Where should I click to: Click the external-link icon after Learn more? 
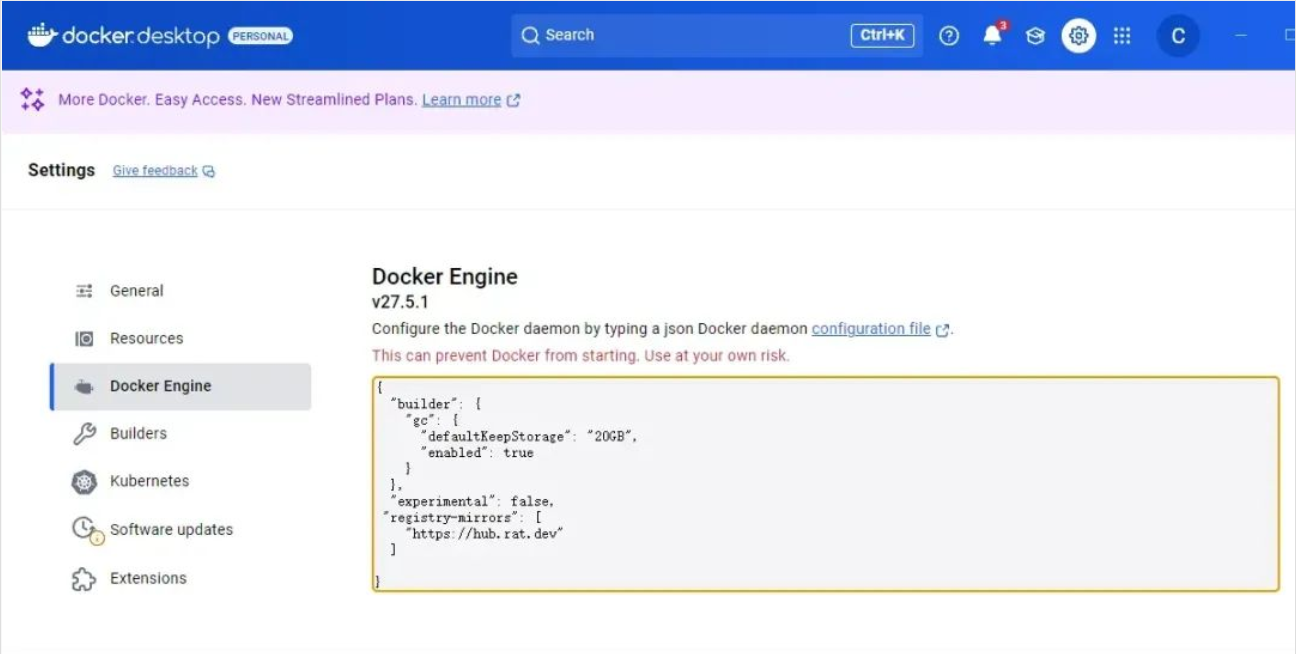[513, 100]
